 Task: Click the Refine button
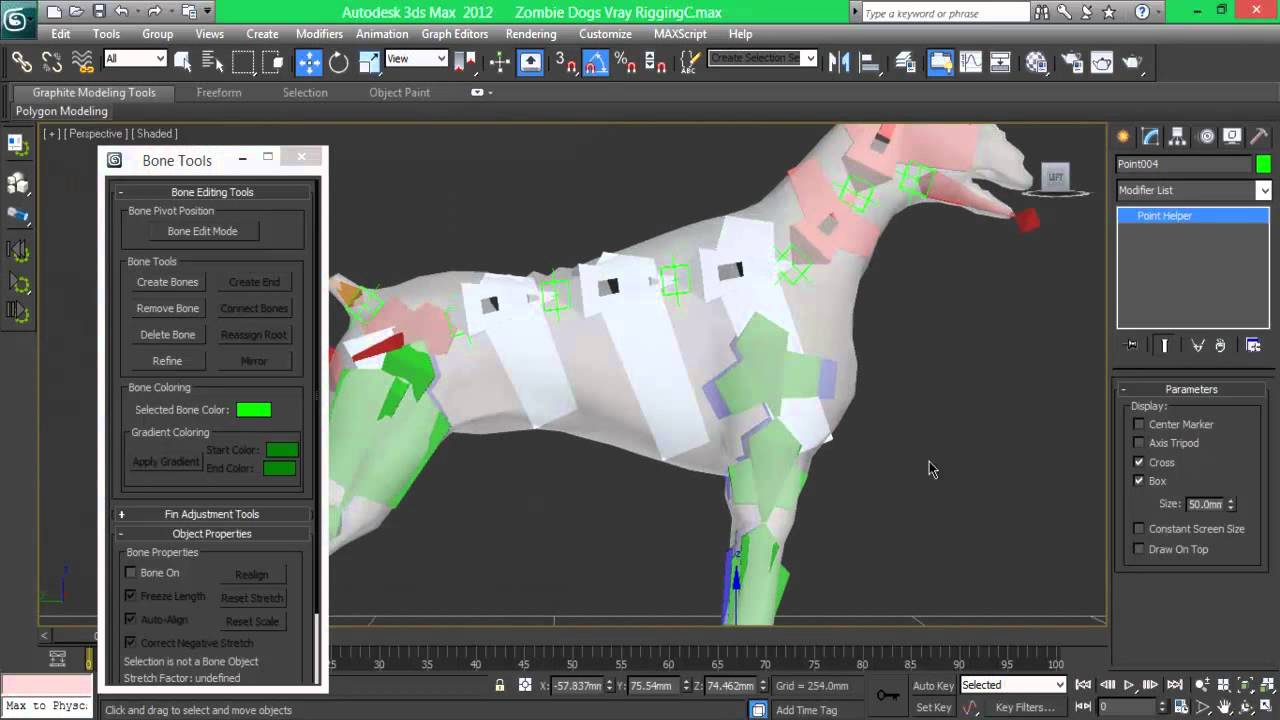tap(167, 360)
